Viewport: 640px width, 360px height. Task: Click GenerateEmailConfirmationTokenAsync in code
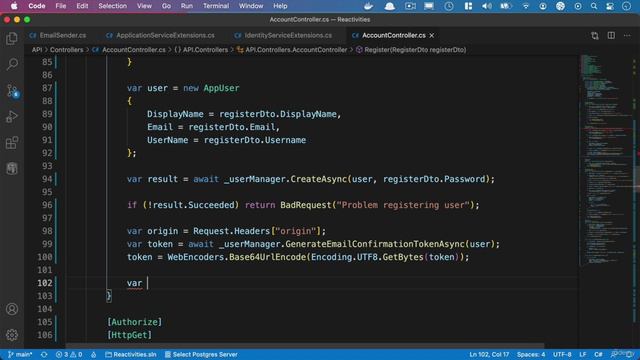pos(375,244)
